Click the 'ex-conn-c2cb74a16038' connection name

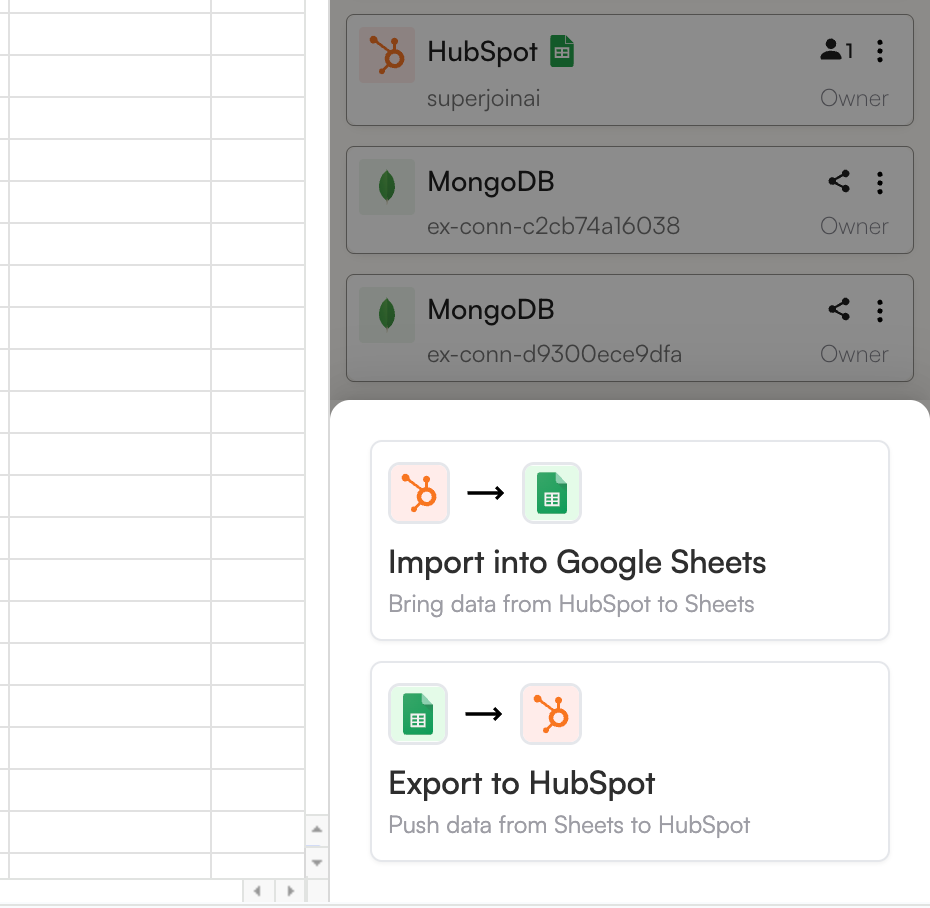point(553,226)
